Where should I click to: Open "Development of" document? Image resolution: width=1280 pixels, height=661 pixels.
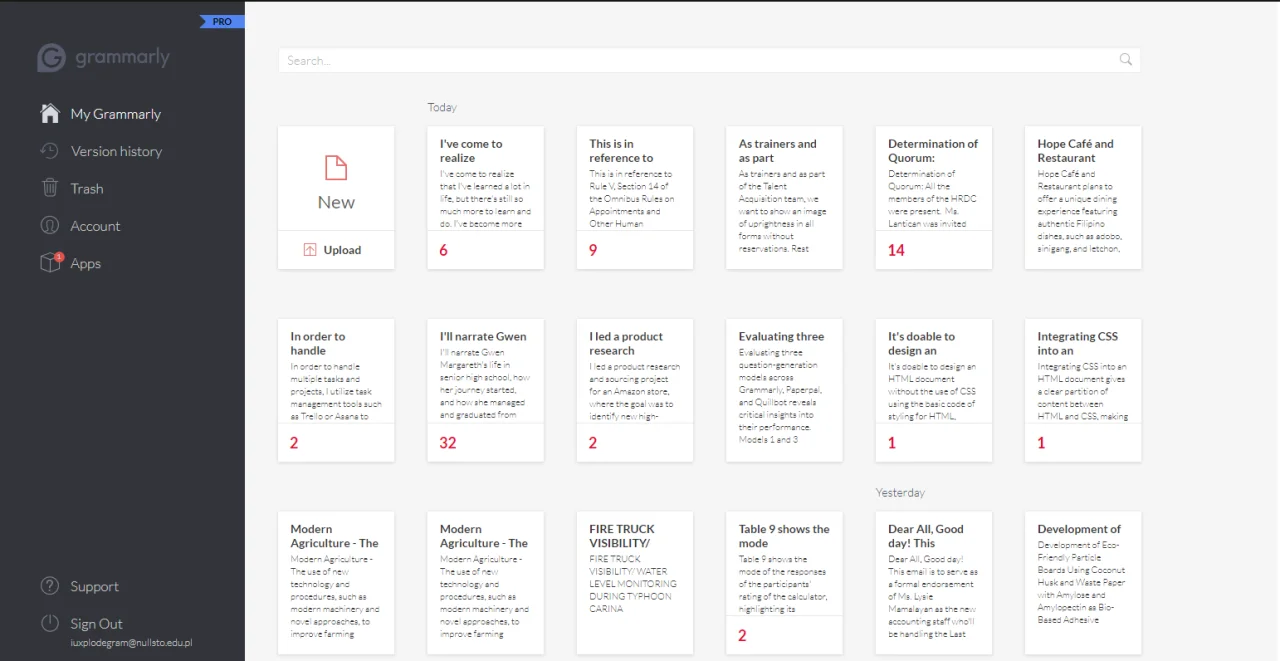(1083, 583)
